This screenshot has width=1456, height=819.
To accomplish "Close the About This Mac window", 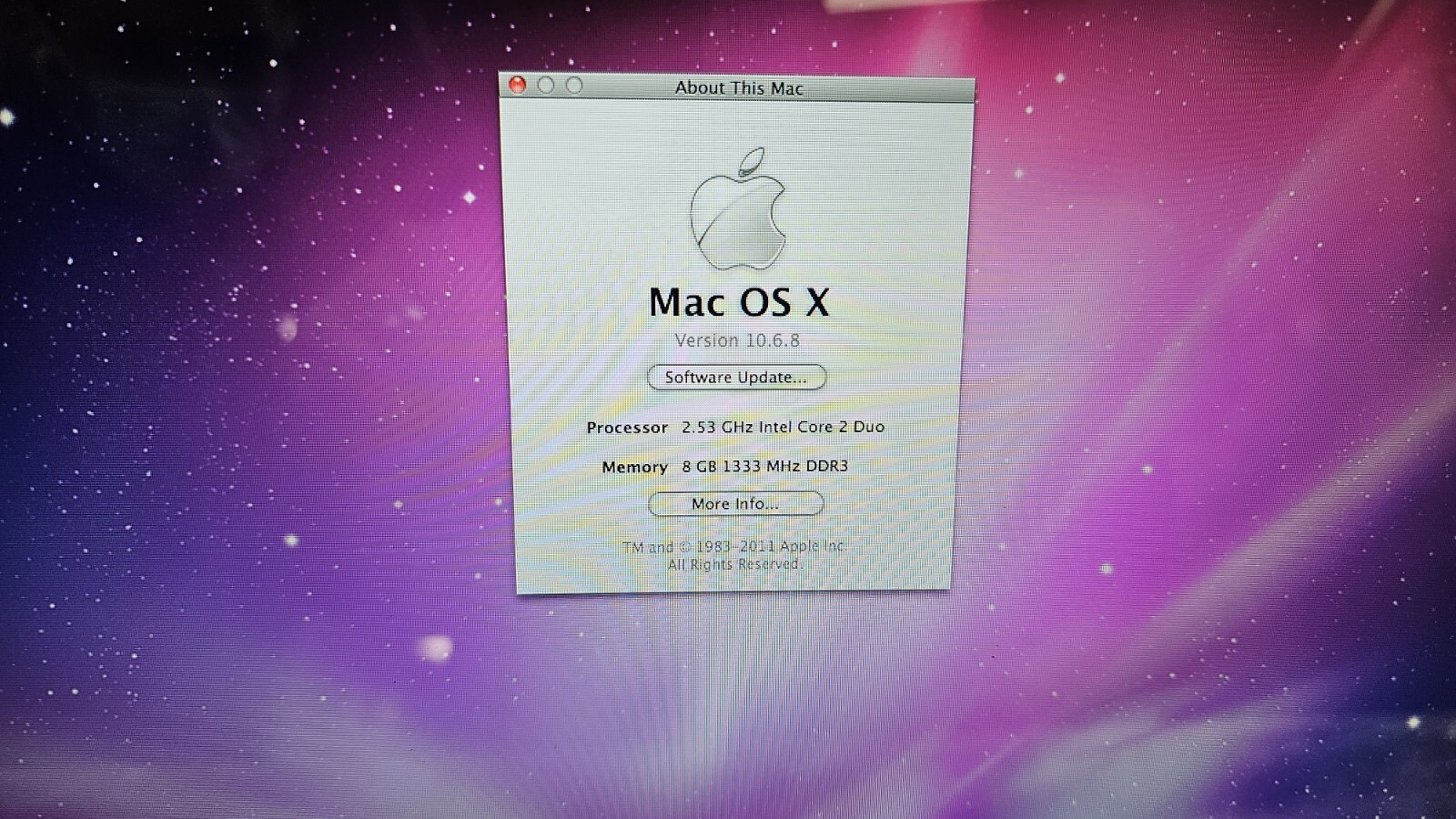I will [518, 85].
